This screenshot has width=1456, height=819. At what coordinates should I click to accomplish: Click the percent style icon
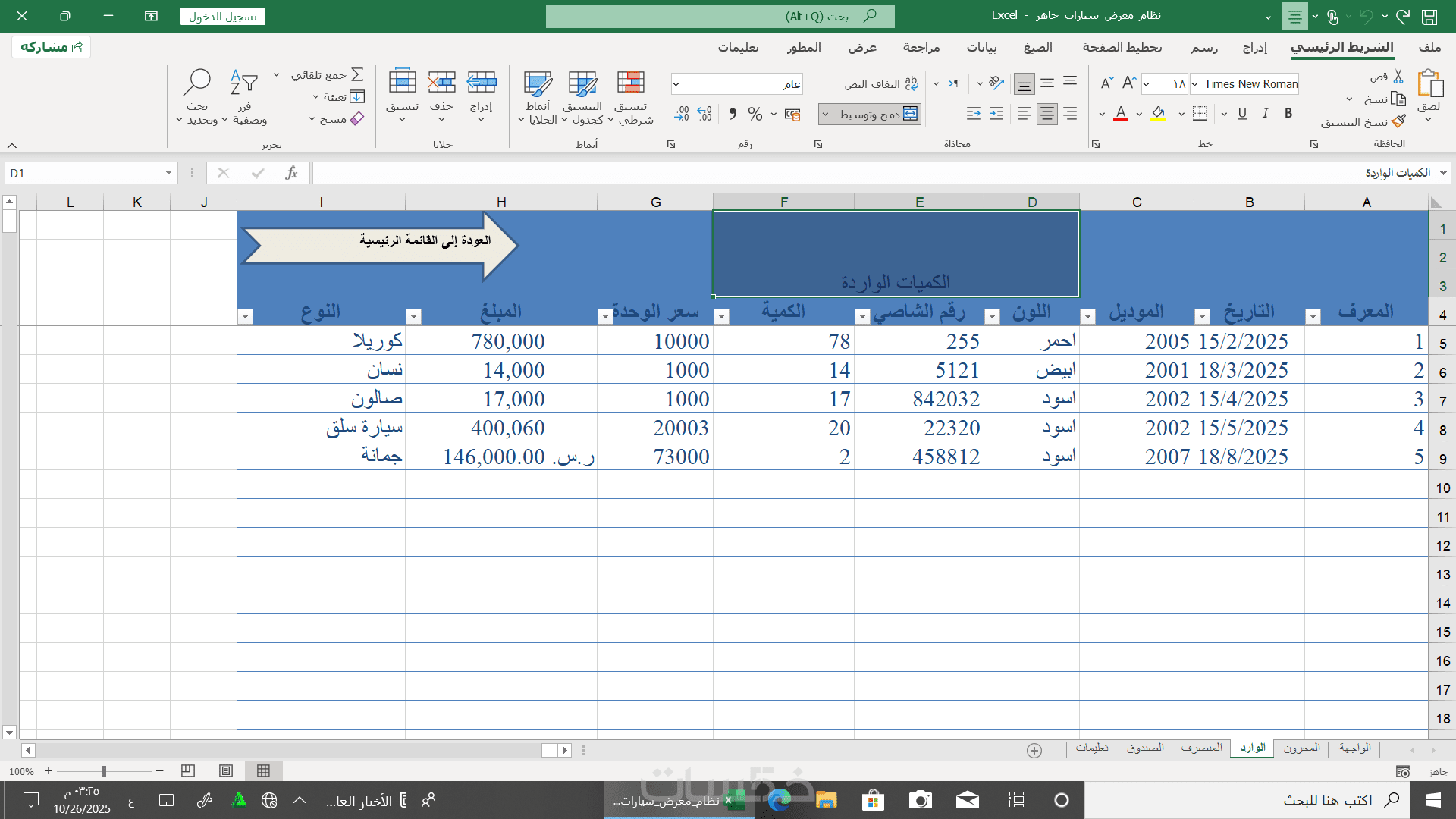755,114
